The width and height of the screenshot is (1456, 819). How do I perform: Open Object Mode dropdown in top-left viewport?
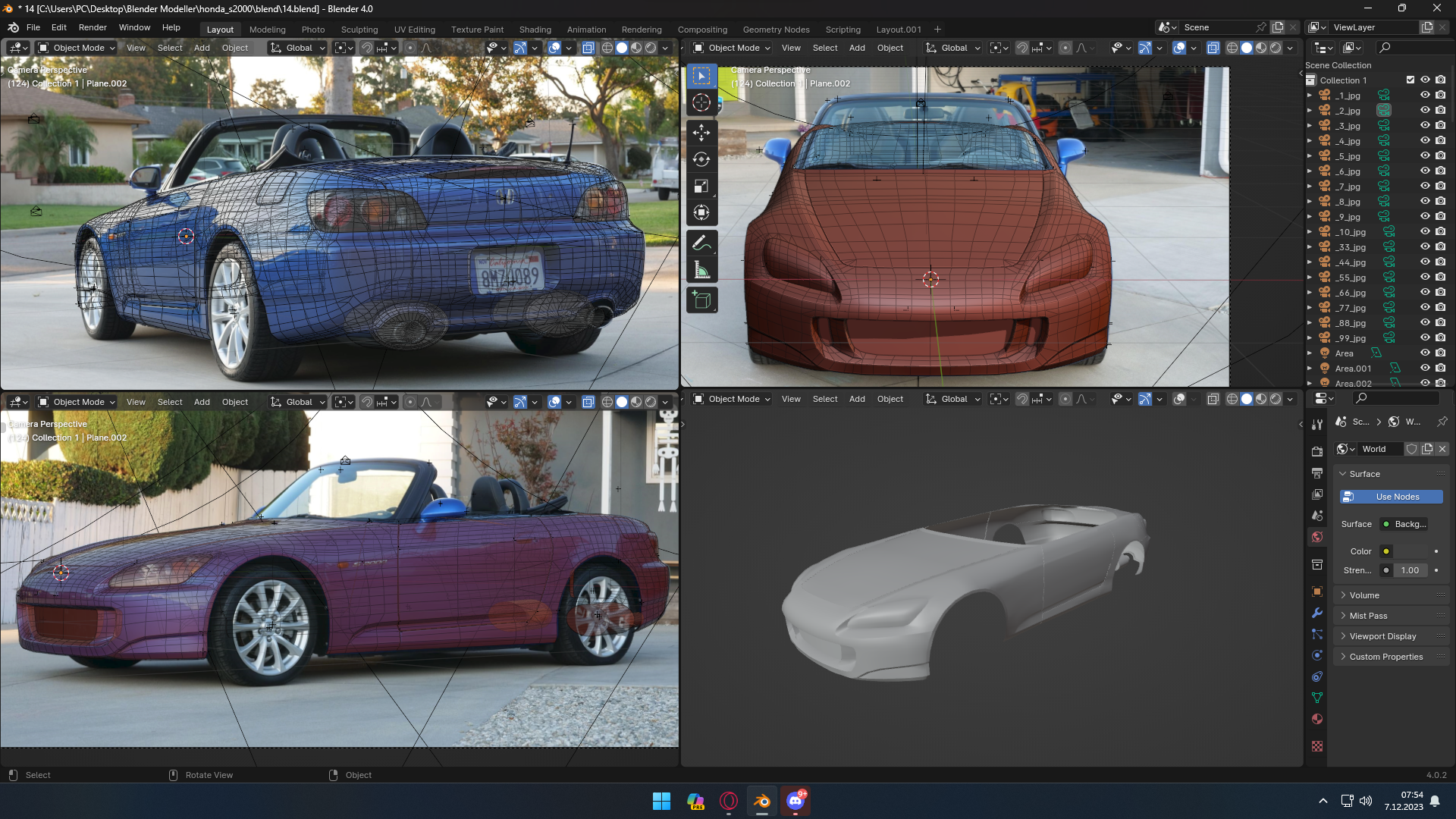click(77, 48)
